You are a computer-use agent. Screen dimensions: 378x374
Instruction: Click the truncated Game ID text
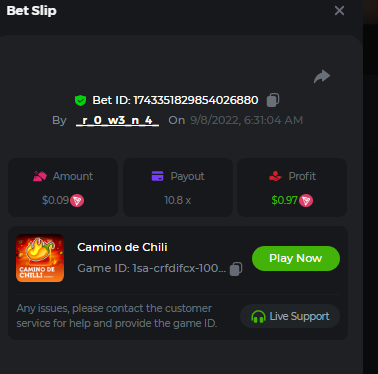click(x=152, y=268)
